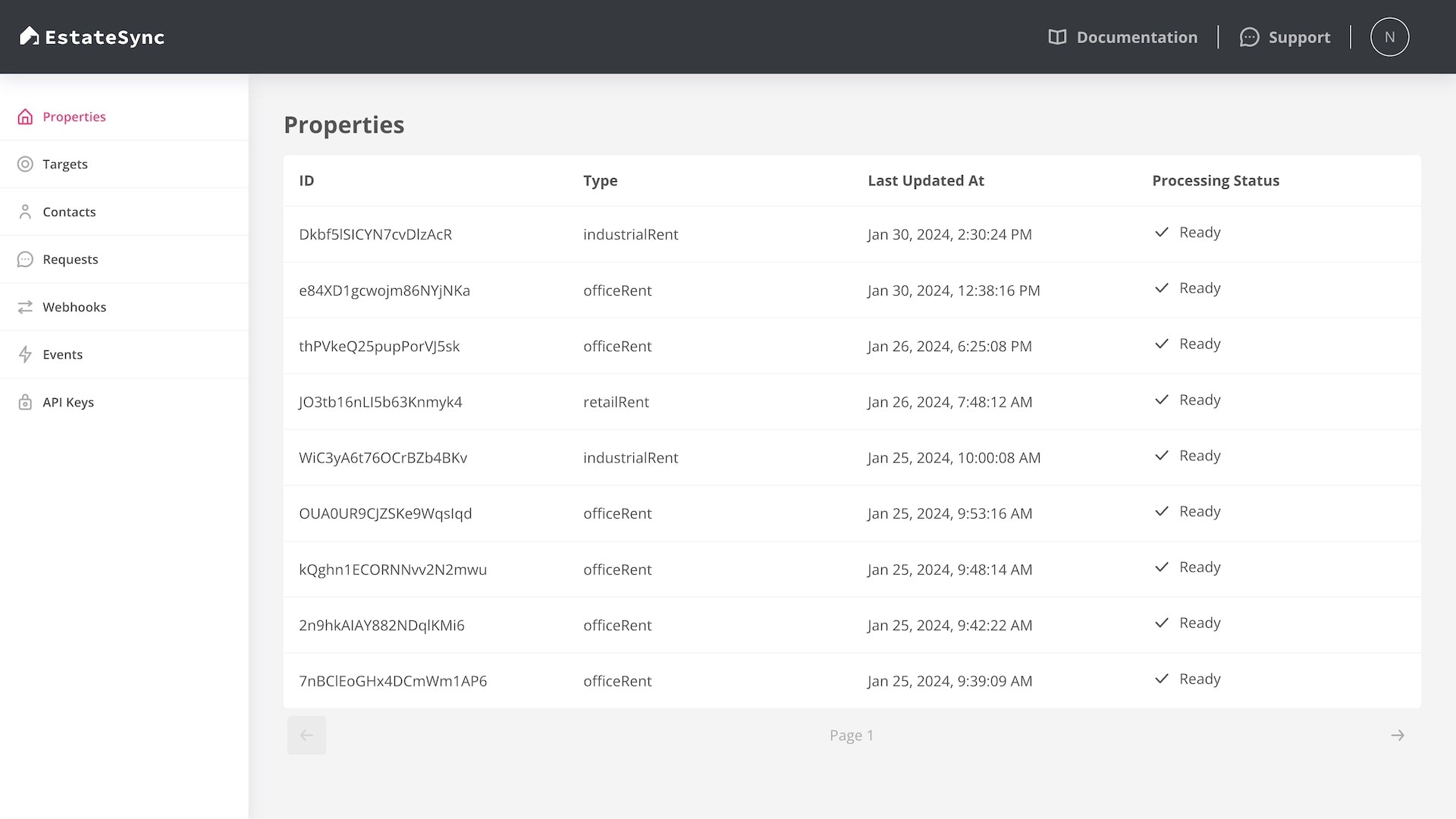Open the user avatar N menu
Viewport: 1456px width, 819px height.
pyautogui.click(x=1389, y=37)
